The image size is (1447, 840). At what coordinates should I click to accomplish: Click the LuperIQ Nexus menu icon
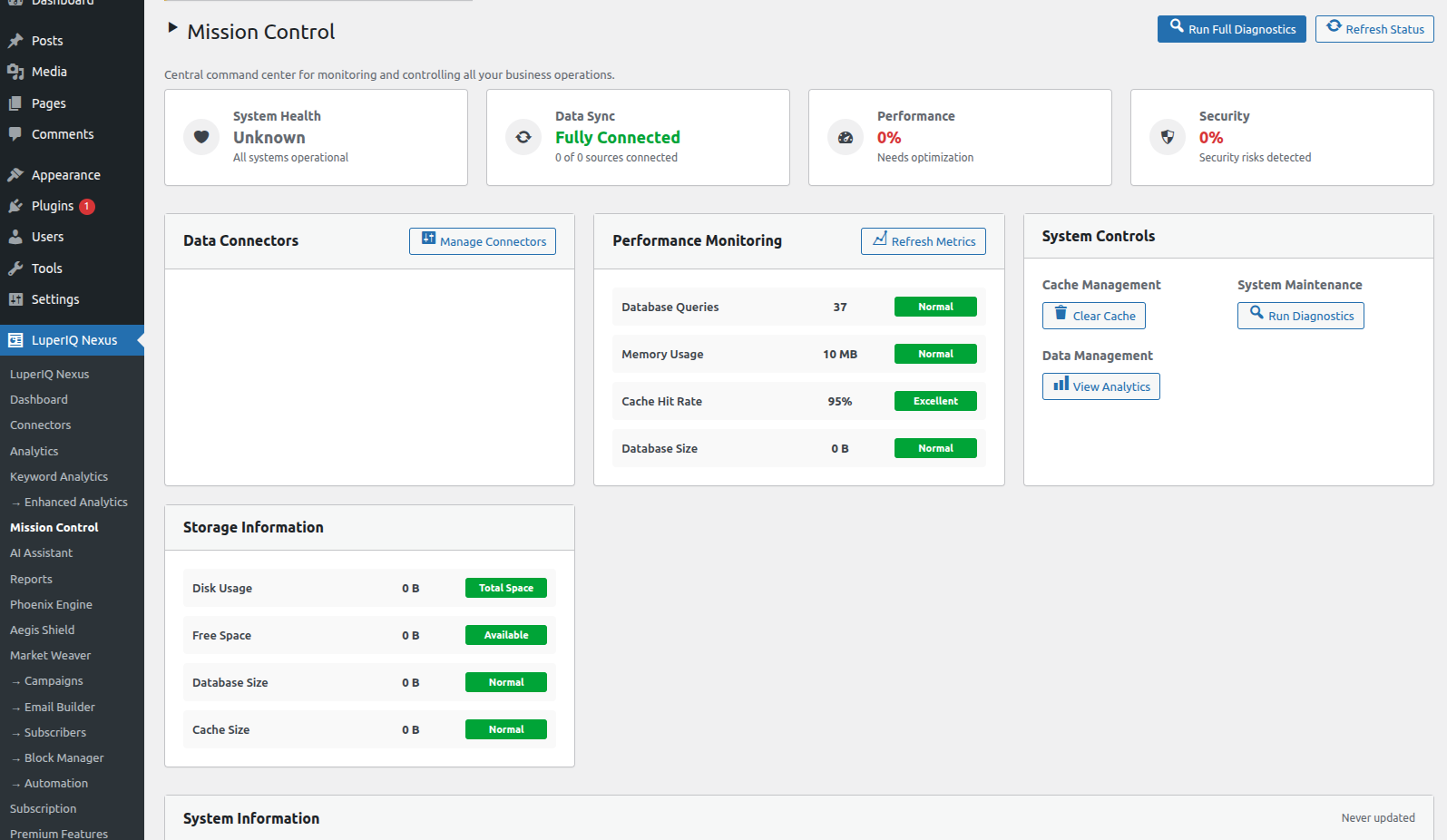point(15,340)
